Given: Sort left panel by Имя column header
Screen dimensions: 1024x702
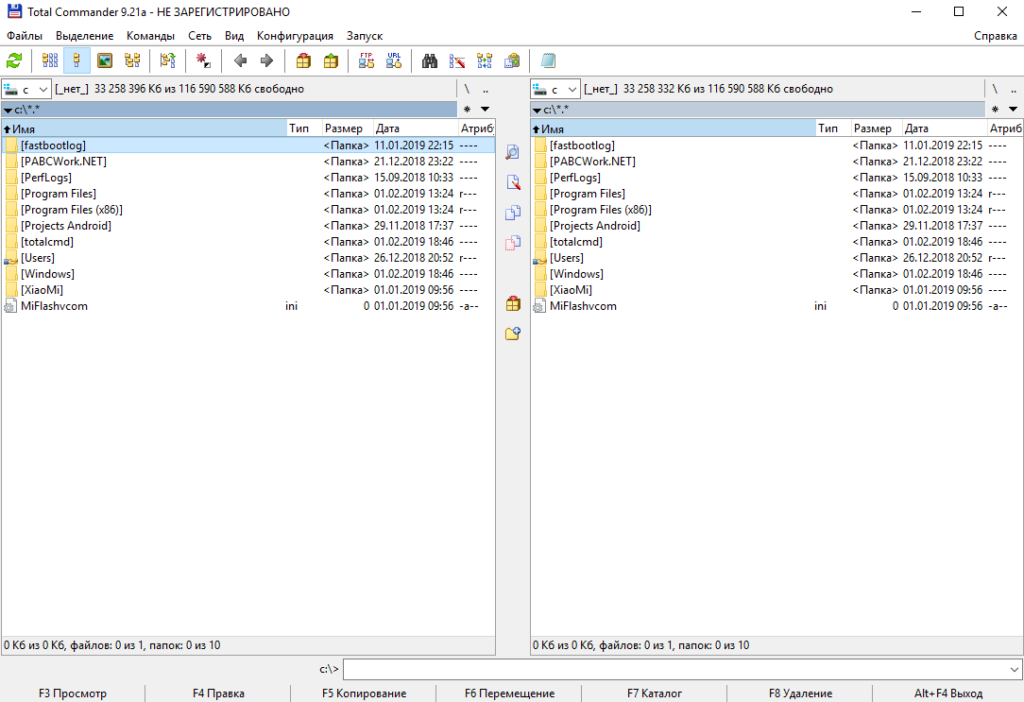Looking at the screenshot, I should (x=144, y=129).
